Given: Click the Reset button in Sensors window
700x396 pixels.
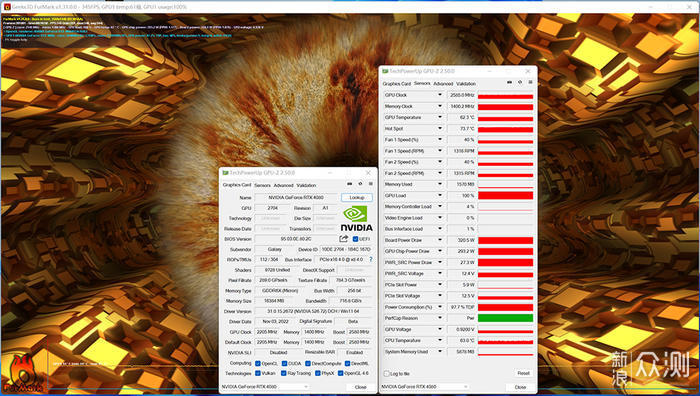Looking at the screenshot, I should 523,373.
